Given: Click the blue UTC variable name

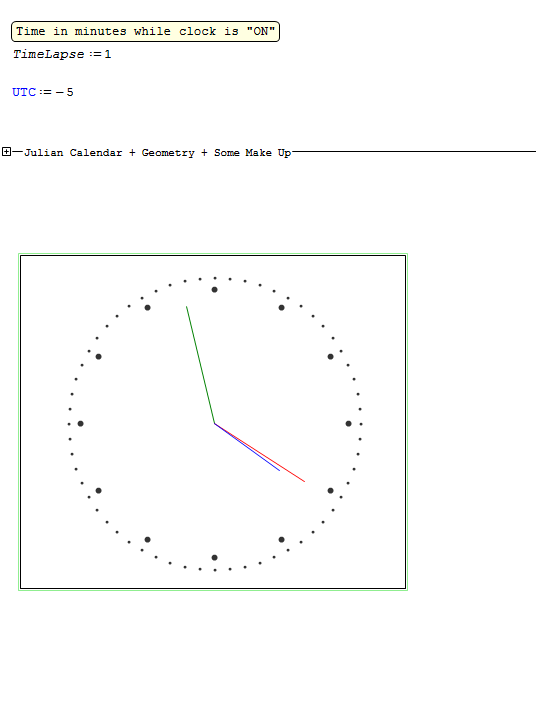Looking at the screenshot, I should pyautogui.click(x=24, y=92).
